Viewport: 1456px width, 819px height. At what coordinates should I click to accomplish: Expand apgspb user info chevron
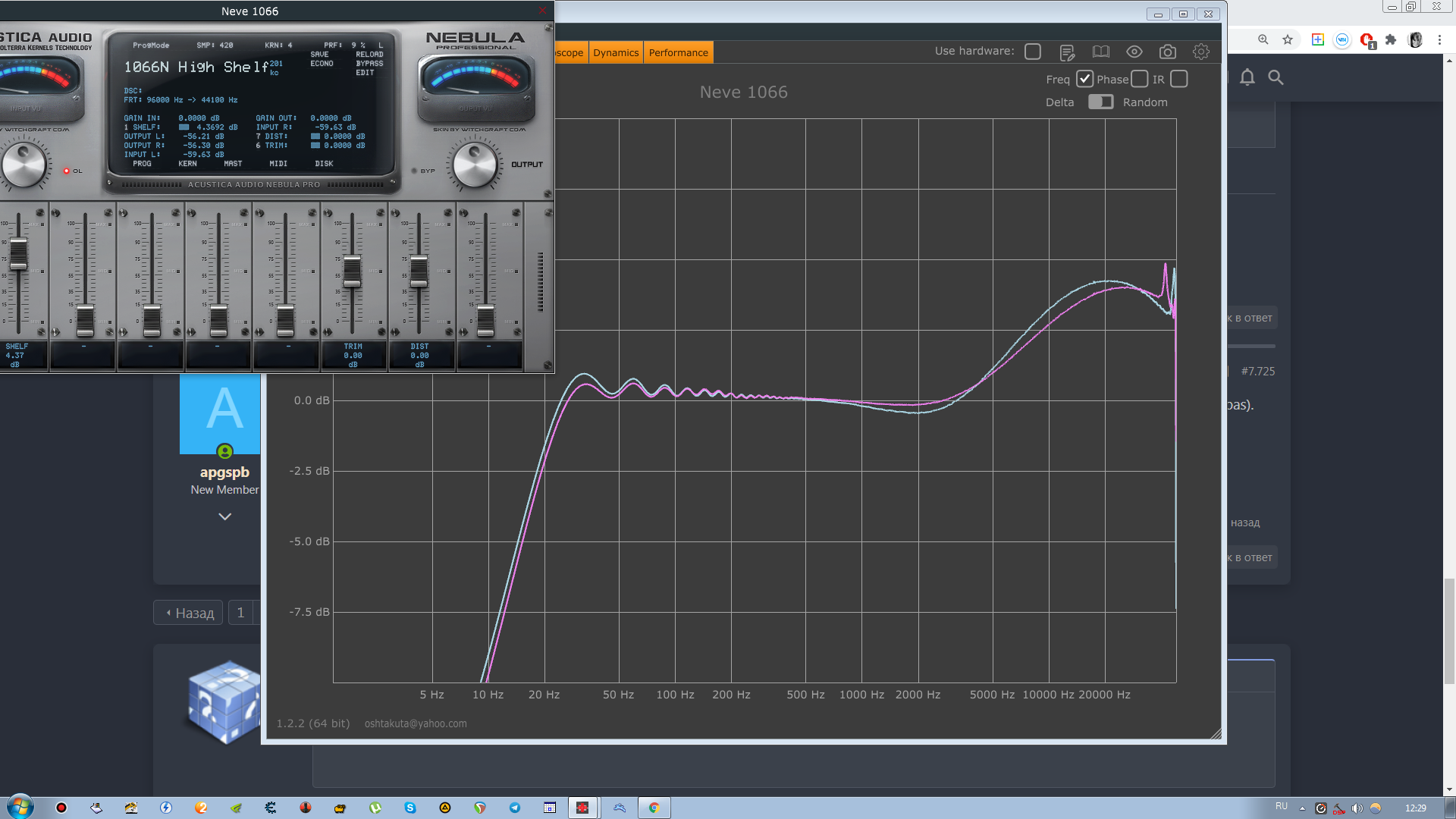coord(224,516)
